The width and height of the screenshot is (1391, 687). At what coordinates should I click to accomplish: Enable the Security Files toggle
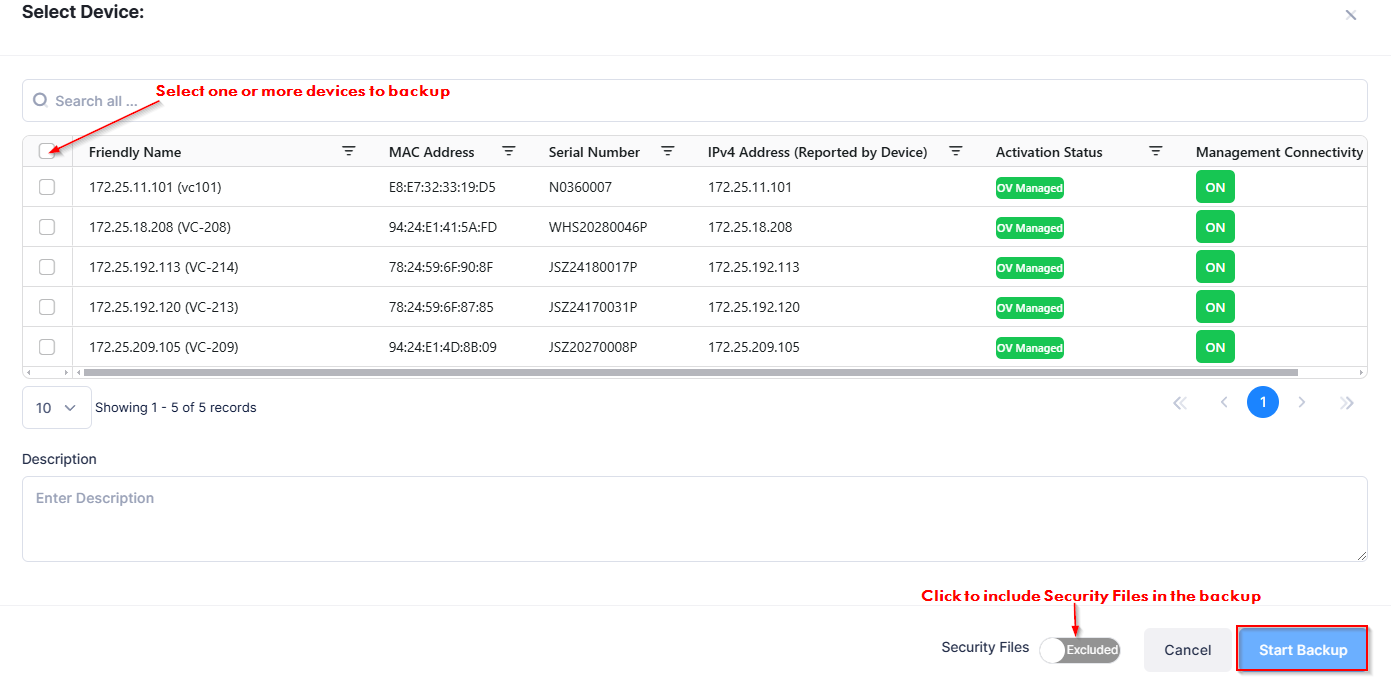pyautogui.click(x=1079, y=650)
